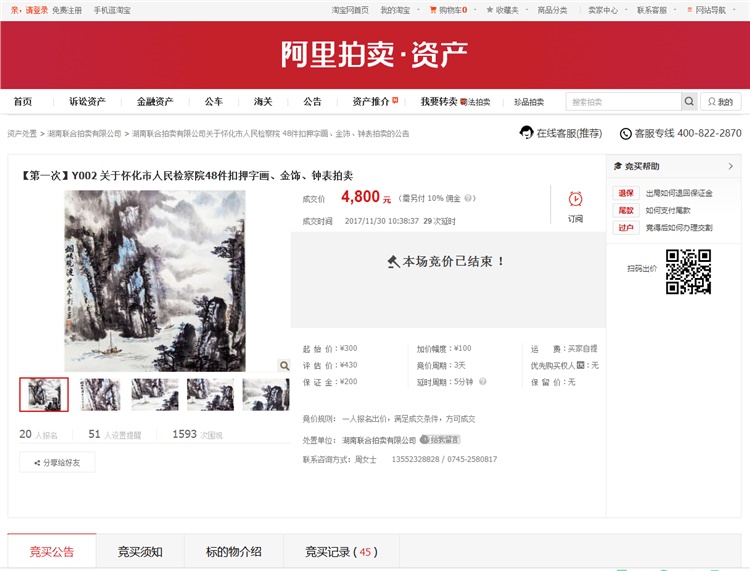Click the 分享给好友 share button

coord(57,462)
